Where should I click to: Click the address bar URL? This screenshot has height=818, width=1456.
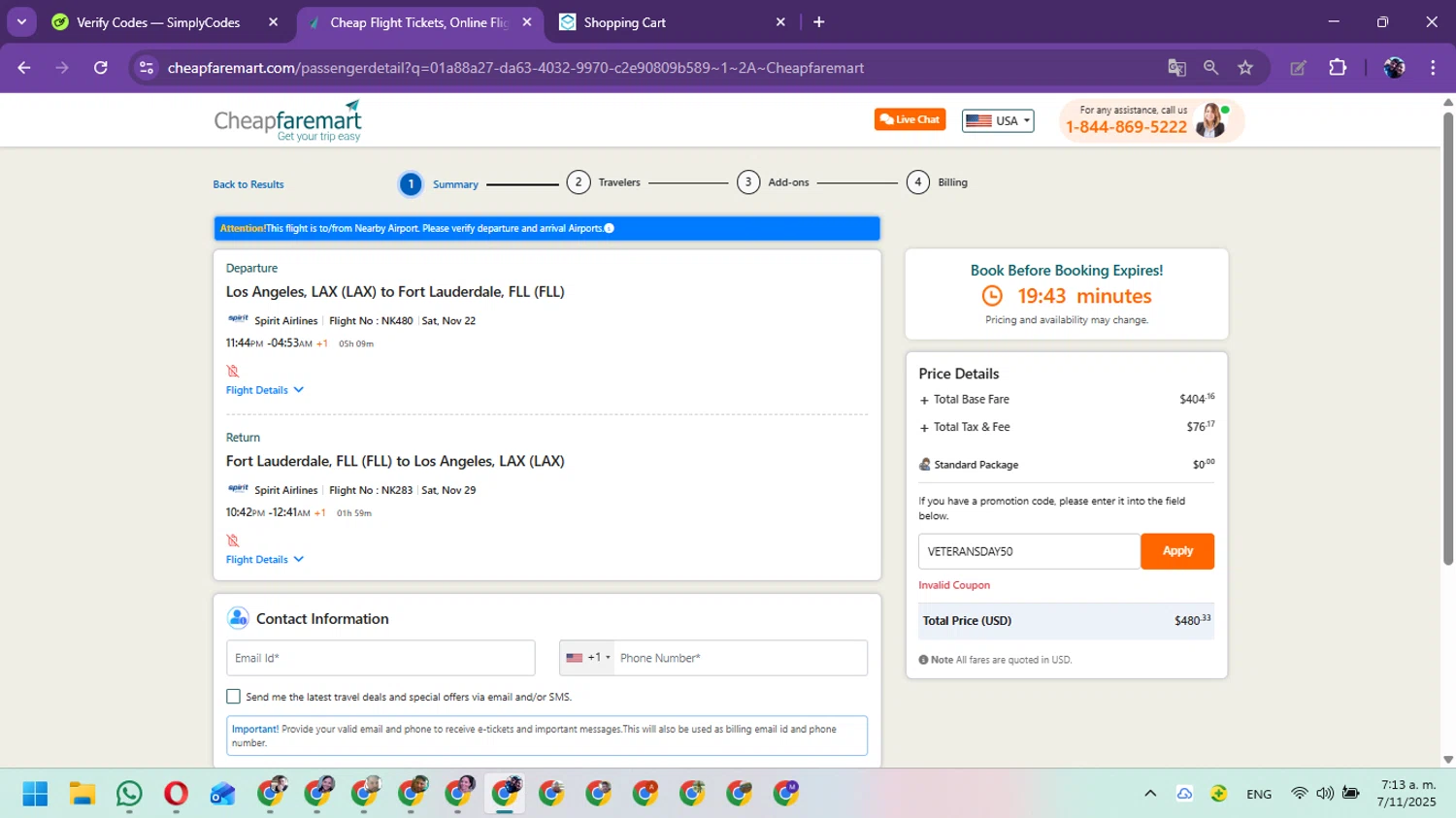(515, 68)
